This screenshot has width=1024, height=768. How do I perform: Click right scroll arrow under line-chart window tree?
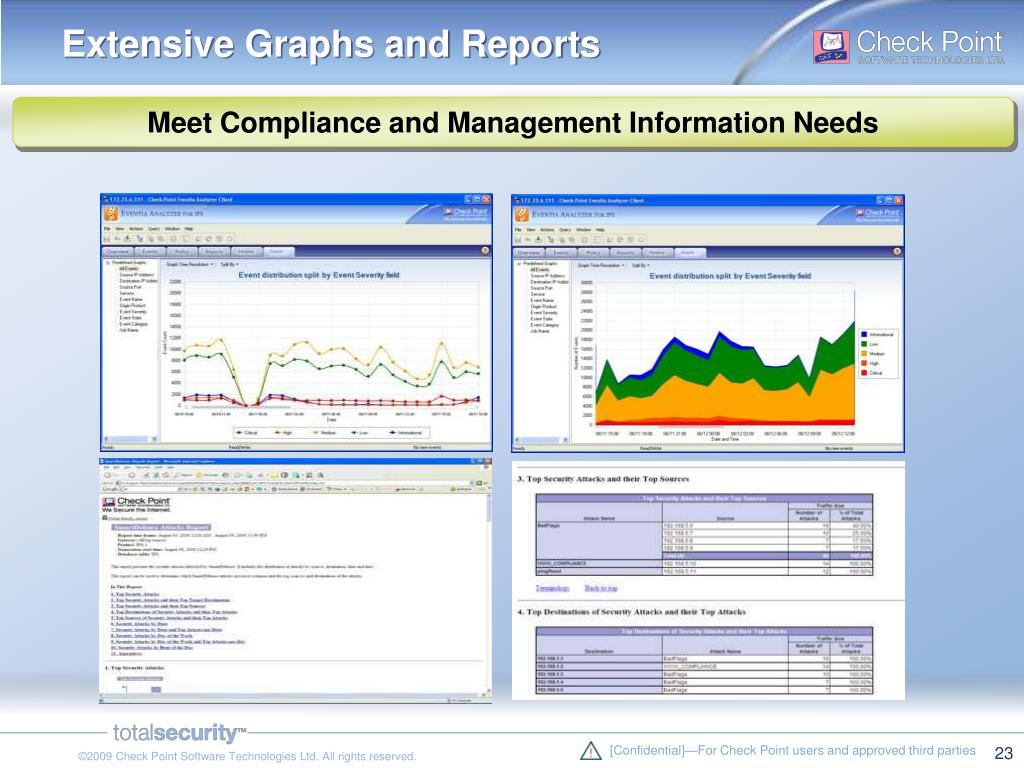tap(154, 439)
